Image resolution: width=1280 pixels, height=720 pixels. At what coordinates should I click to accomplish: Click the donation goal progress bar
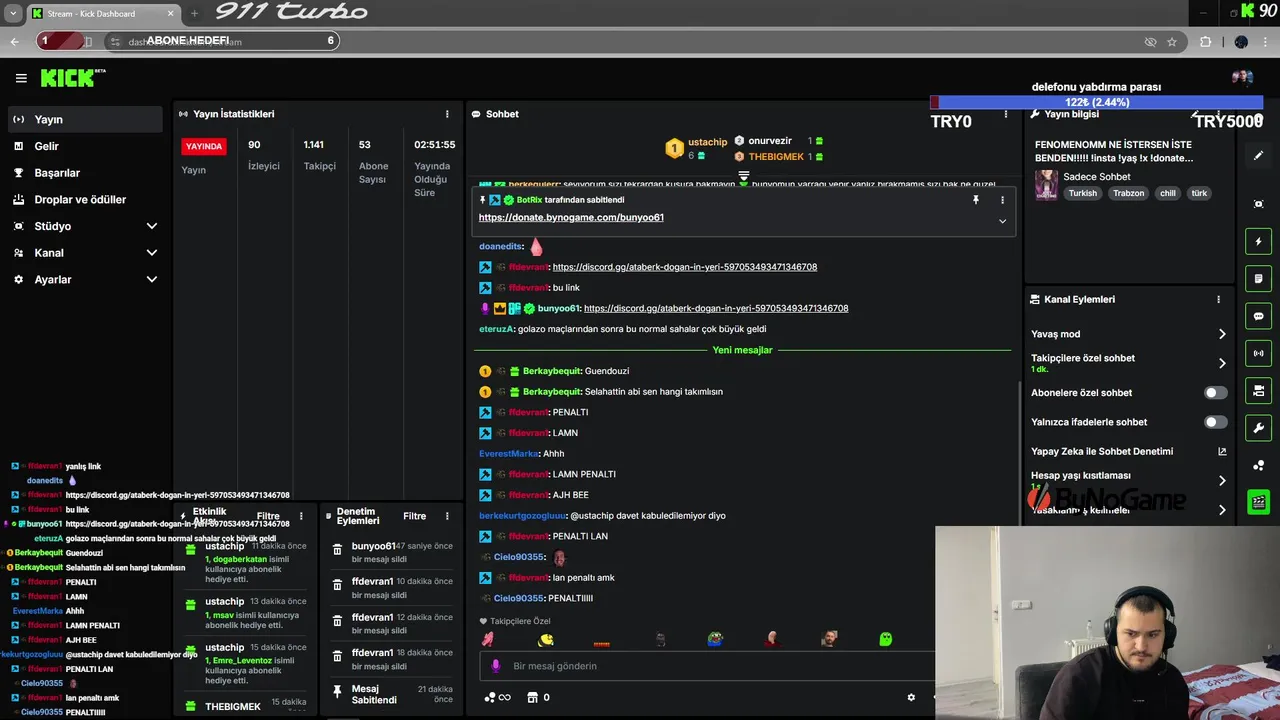click(x=1097, y=102)
